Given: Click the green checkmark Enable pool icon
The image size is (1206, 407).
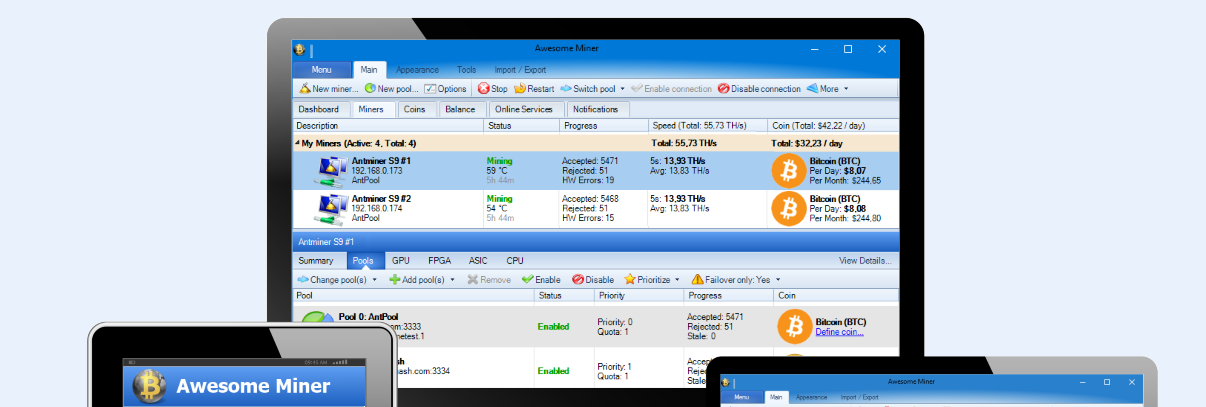Looking at the screenshot, I should [x=527, y=280].
